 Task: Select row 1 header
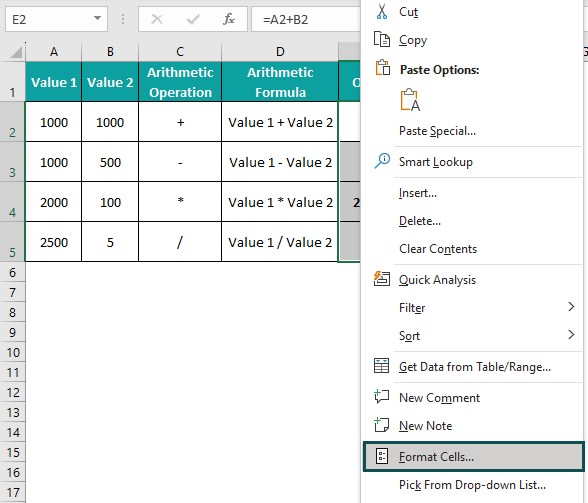[12, 82]
